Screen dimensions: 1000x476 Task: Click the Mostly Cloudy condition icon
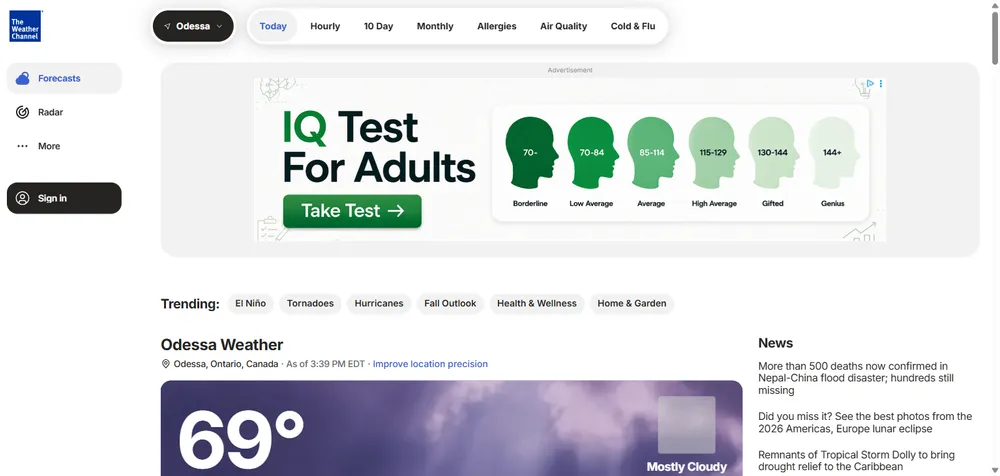click(x=687, y=425)
